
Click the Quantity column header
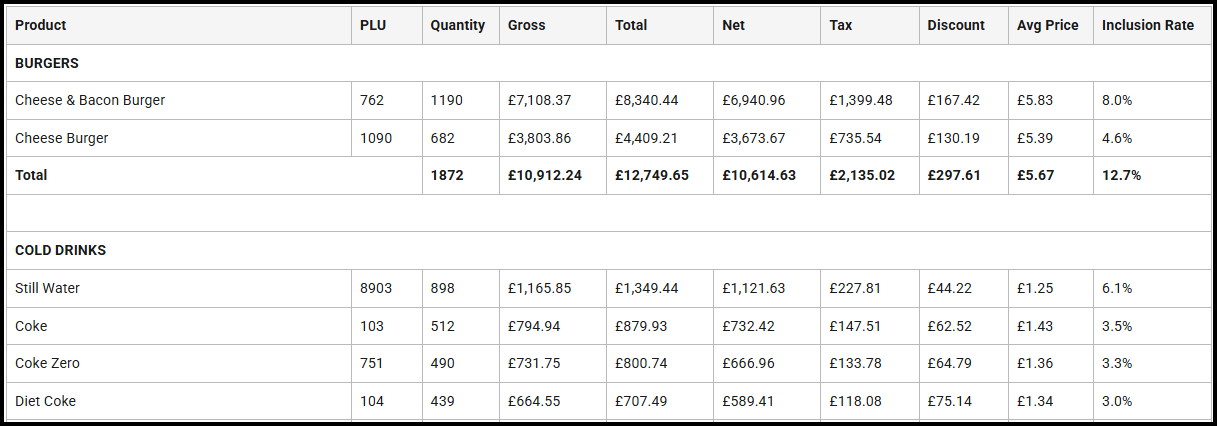tap(457, 25)
